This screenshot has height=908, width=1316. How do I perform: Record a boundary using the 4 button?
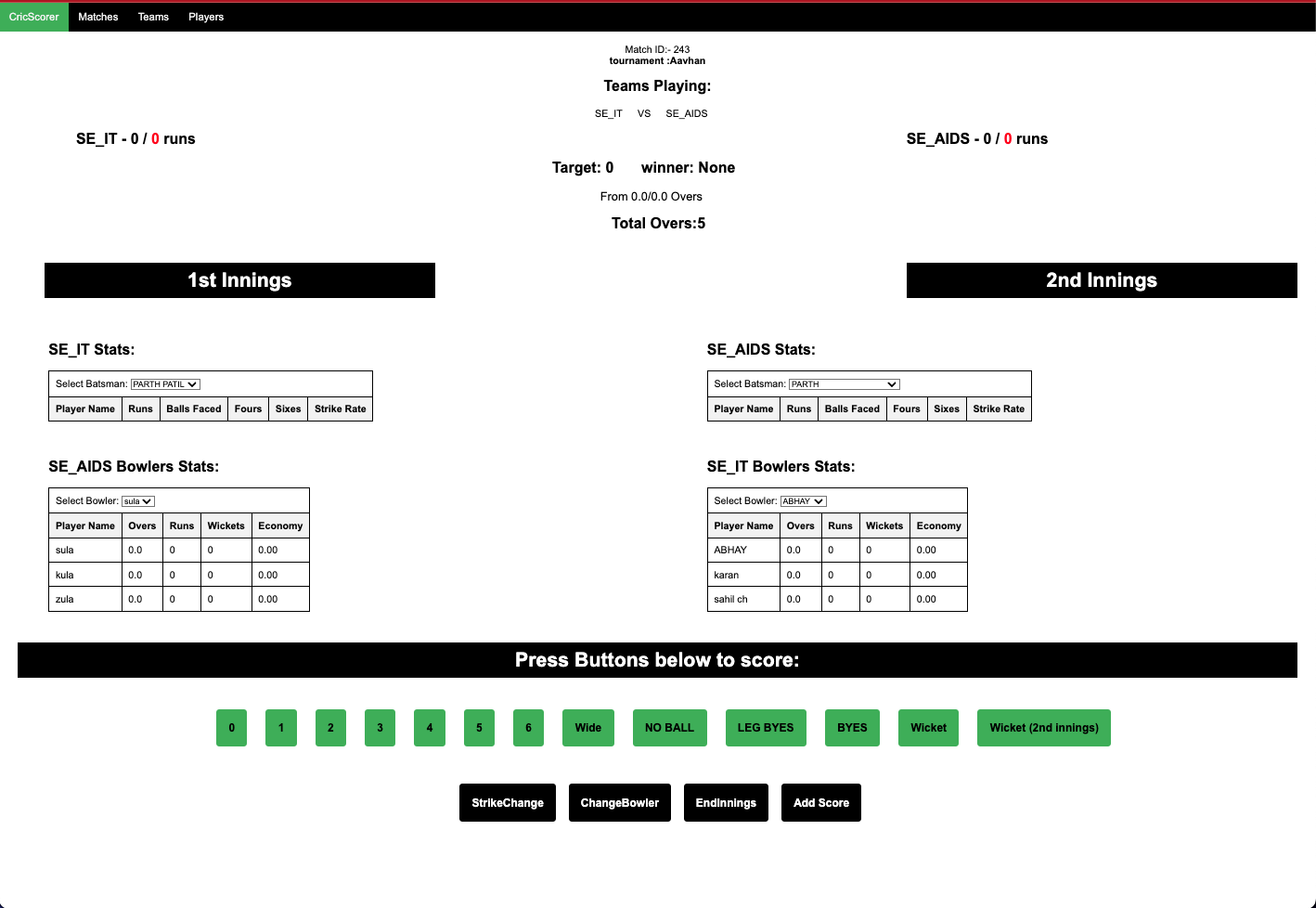[429, 728]
